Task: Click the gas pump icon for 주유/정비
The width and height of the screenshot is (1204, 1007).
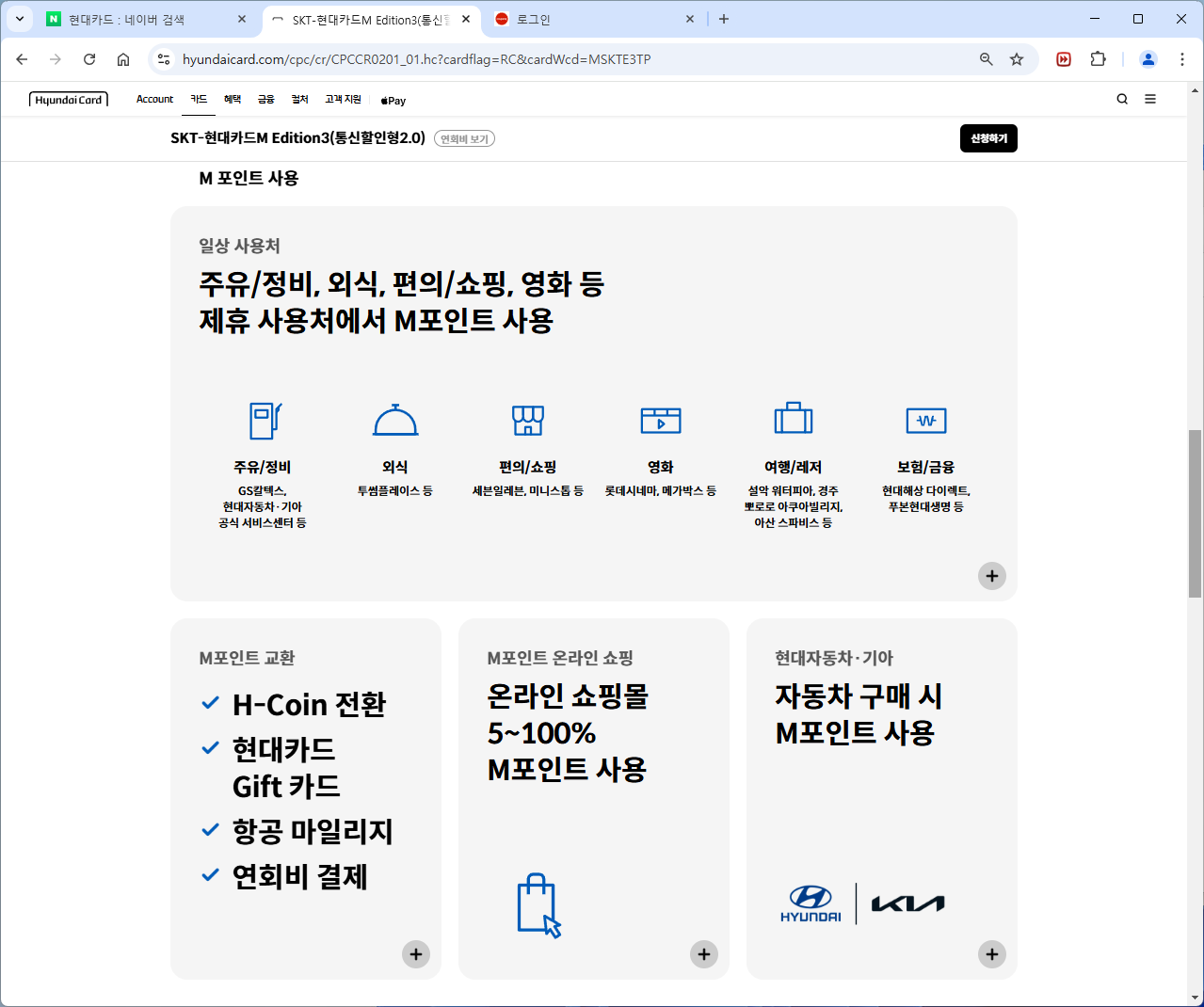Action: [x=265, y=420]
